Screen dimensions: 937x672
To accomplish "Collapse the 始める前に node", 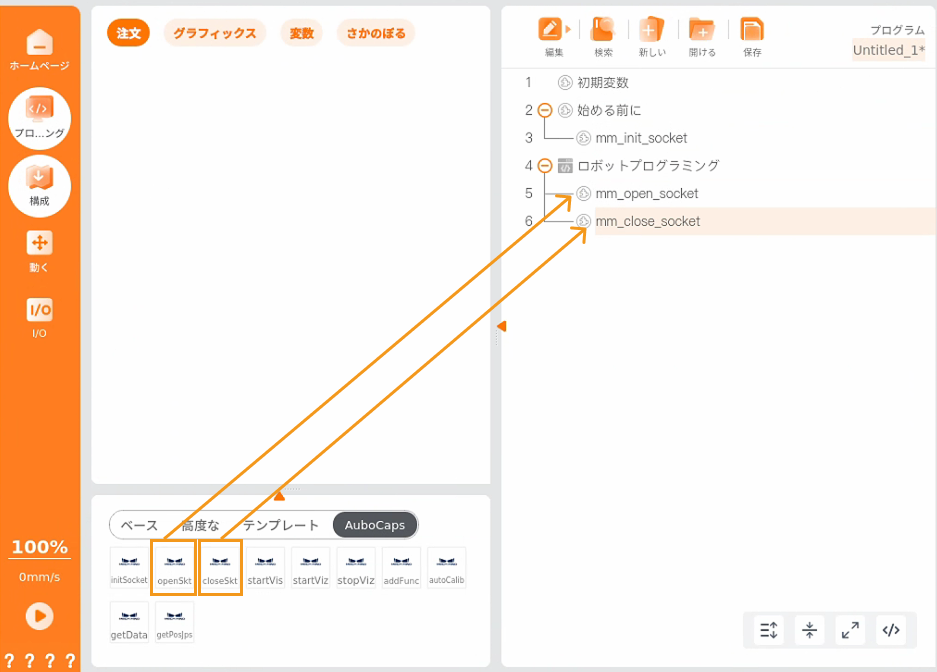I will [x=544, y=110].
